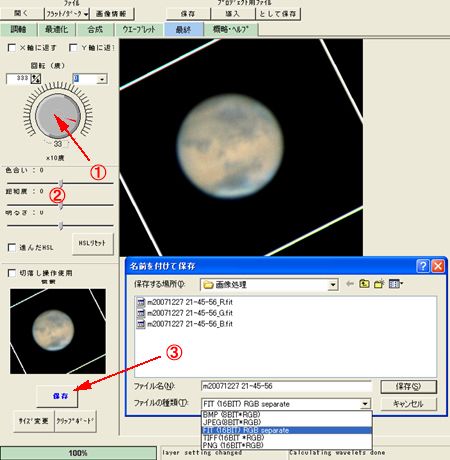Switch to 最適化 tab
The width and height of the screenshot is (450, 460).
(57, 29)
